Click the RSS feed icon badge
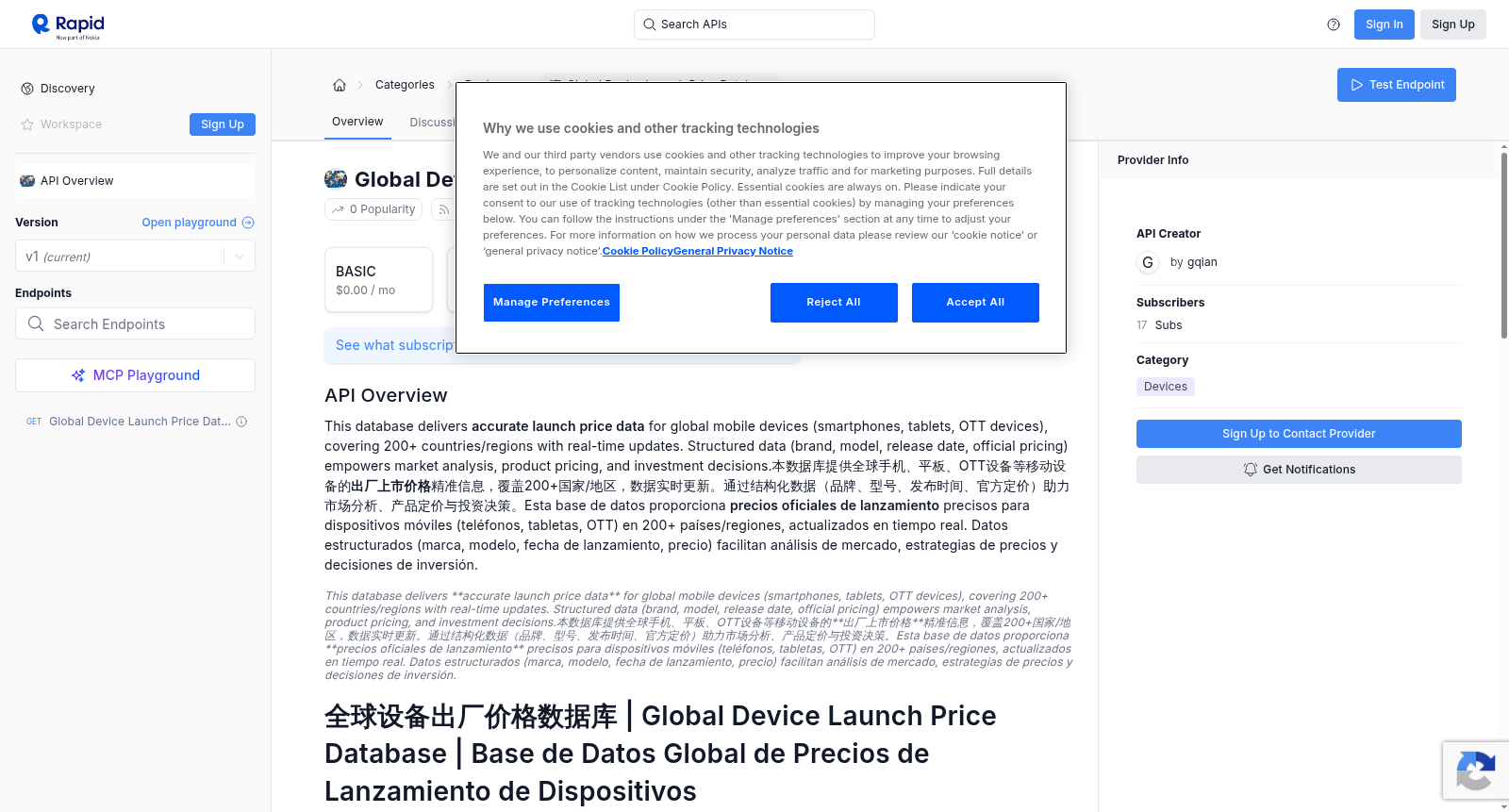1509x812 pixels. [x=443, y=209]
